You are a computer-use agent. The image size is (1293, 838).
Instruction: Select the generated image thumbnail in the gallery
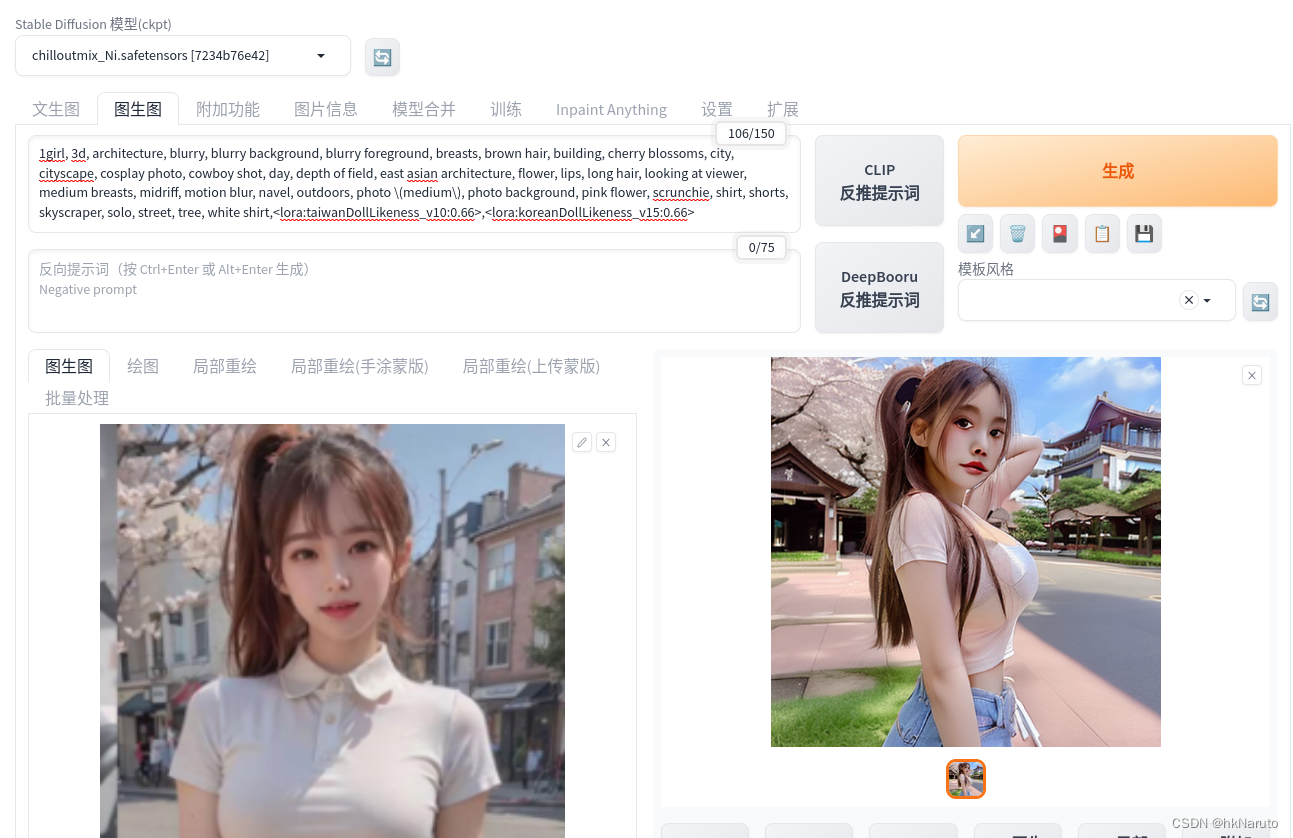point(965,778)
